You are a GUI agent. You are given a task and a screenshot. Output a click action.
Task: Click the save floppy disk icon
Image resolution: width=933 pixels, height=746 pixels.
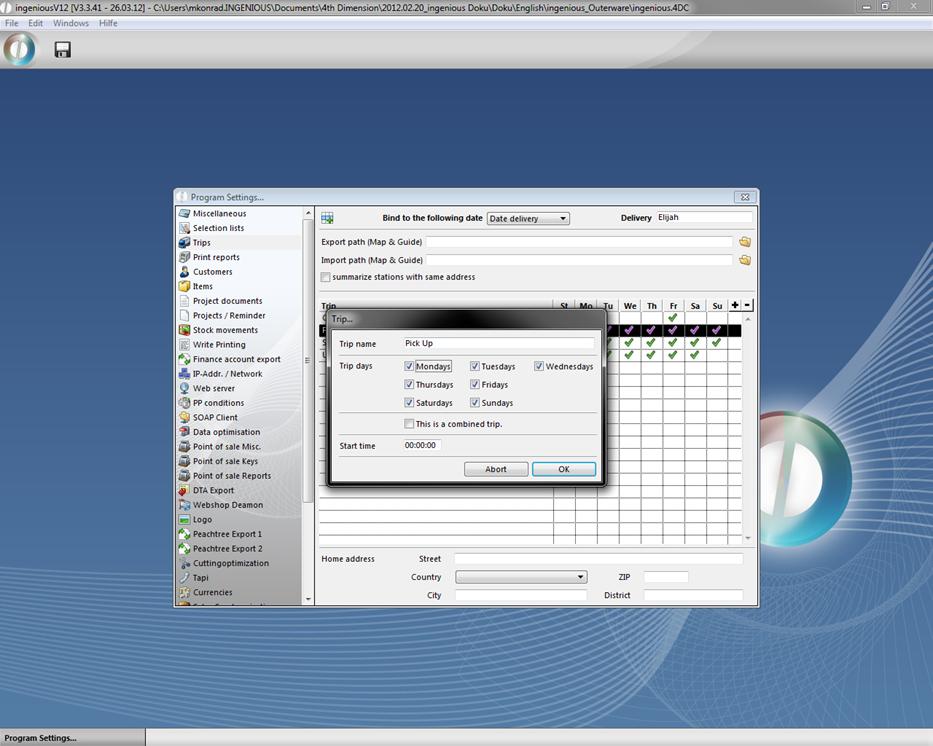pos(62,49)
